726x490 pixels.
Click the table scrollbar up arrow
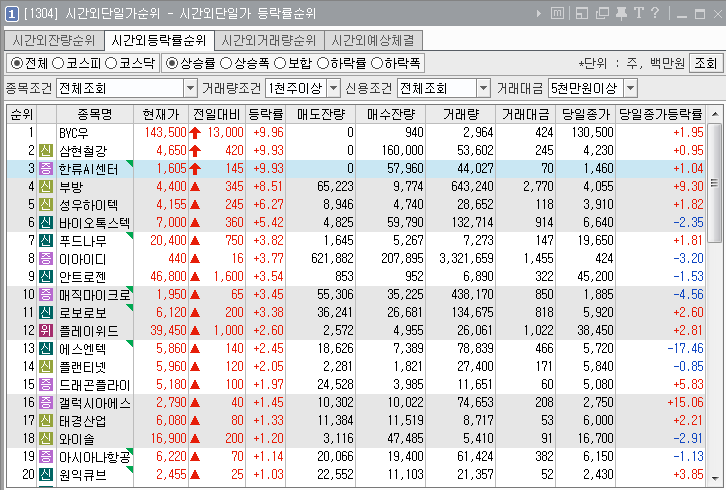point(715,114)
